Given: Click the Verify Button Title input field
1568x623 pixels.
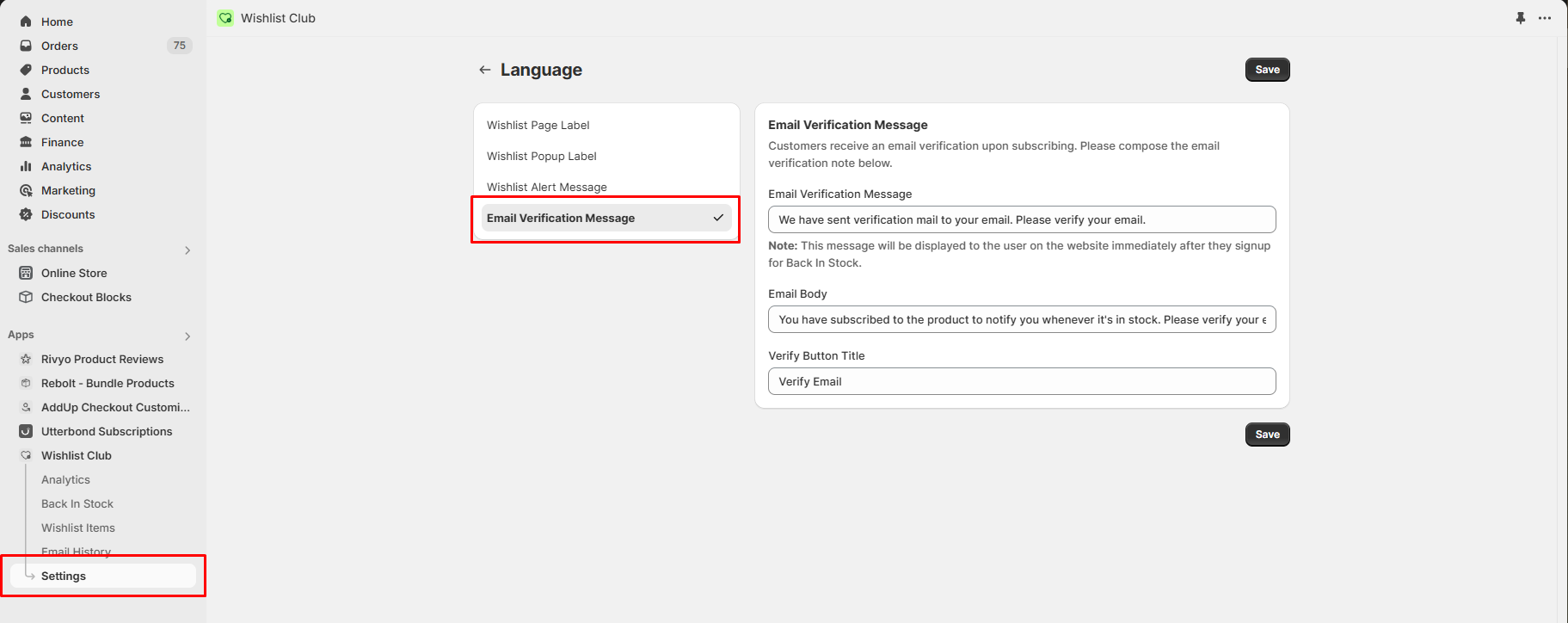Looking at the screenshot, I should click(1022, 381).
